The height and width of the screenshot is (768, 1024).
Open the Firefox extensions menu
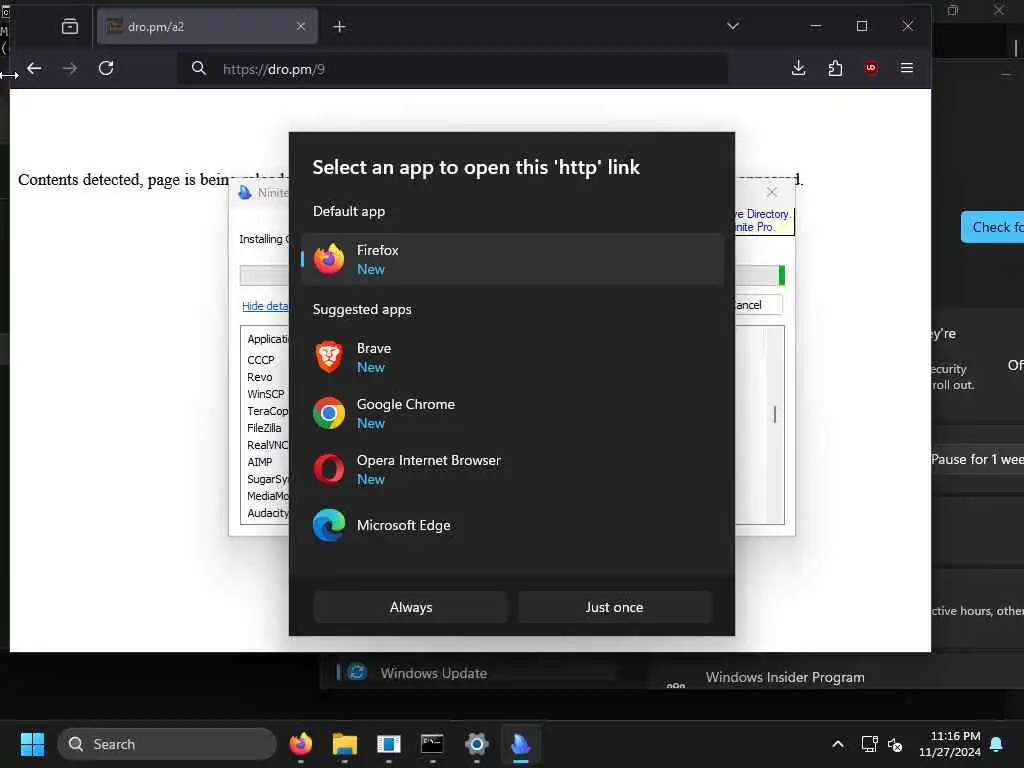(835, 68)
